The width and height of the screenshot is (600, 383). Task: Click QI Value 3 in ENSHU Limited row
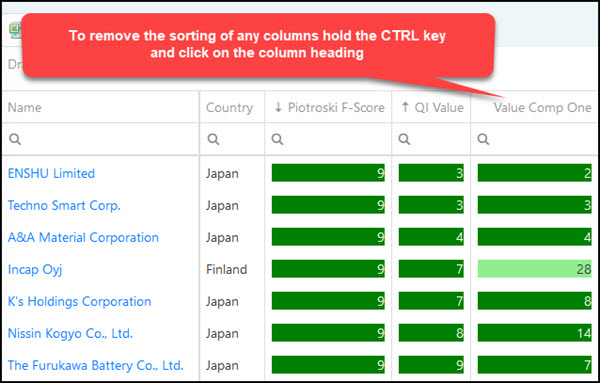point(431,173)
